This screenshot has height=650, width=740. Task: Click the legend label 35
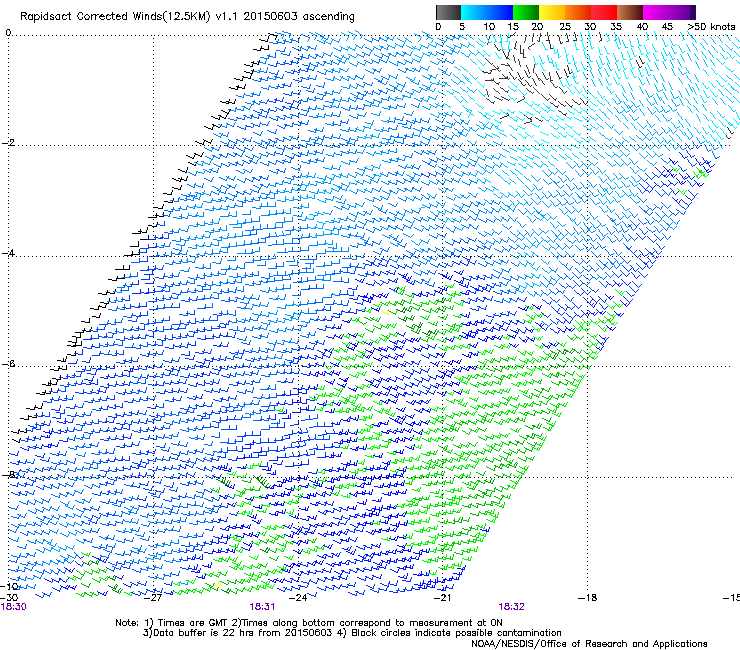coord(615,27)
